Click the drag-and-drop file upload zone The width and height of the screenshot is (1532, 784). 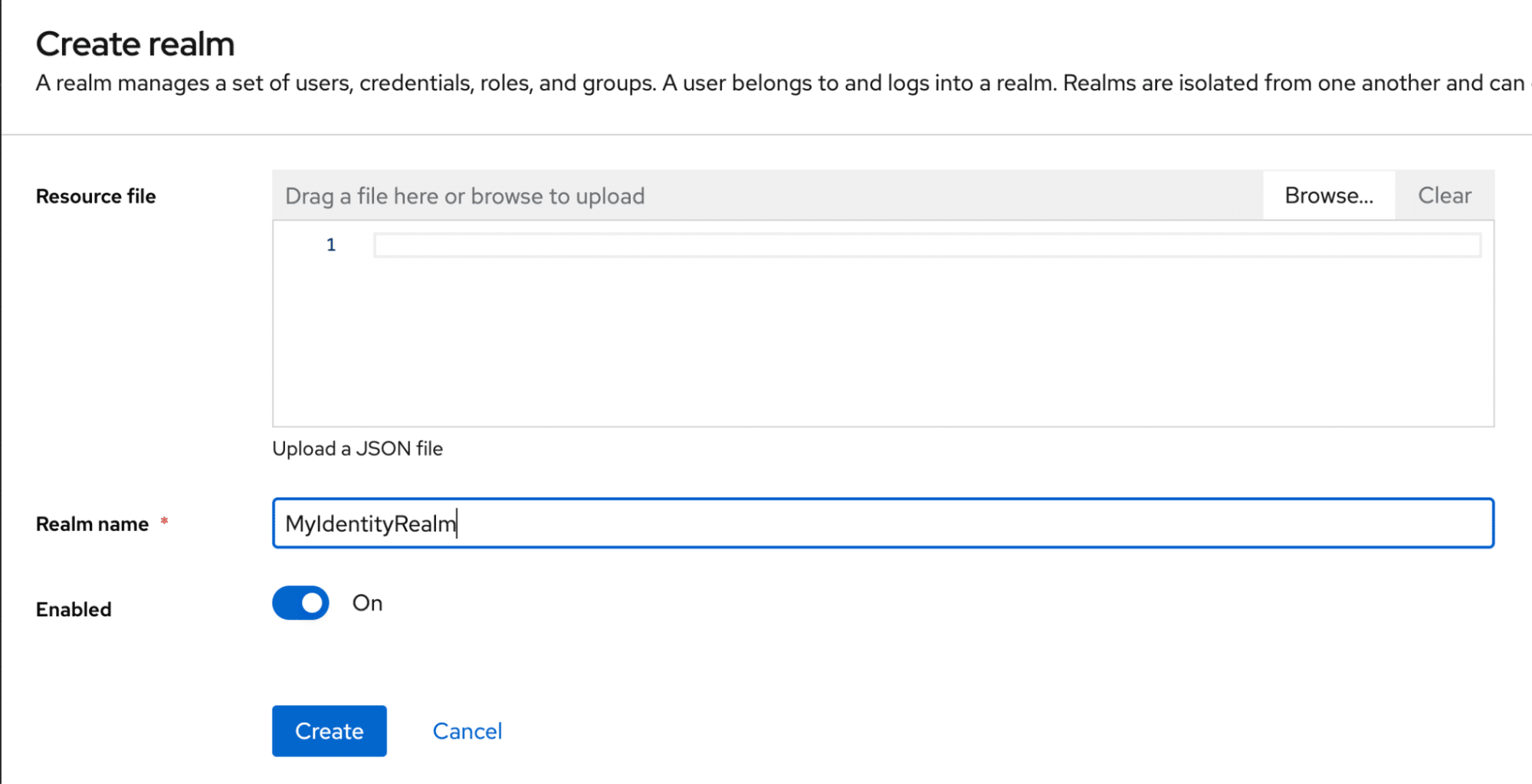tap(690, 195)
